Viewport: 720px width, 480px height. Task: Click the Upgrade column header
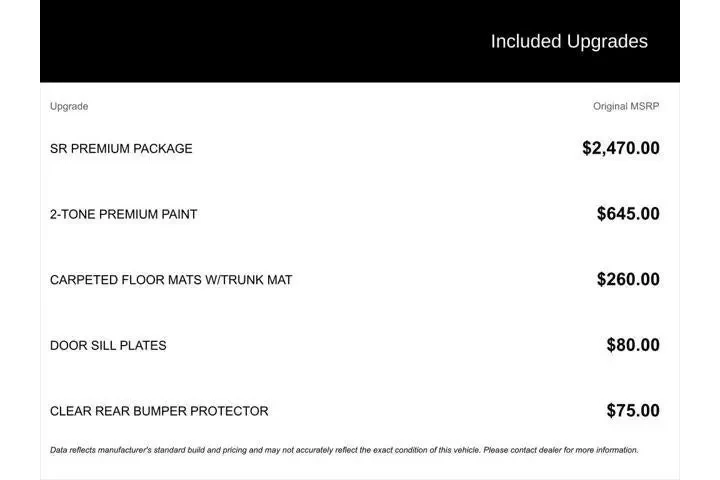(69, 106)
